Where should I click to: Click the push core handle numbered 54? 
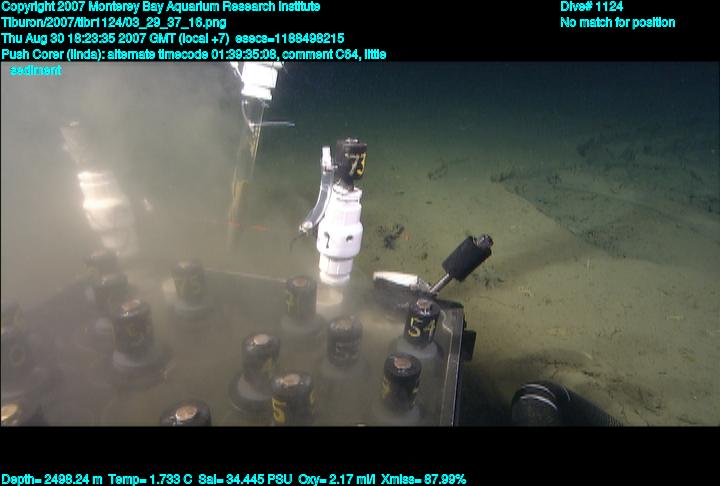(x=422, y=323)
